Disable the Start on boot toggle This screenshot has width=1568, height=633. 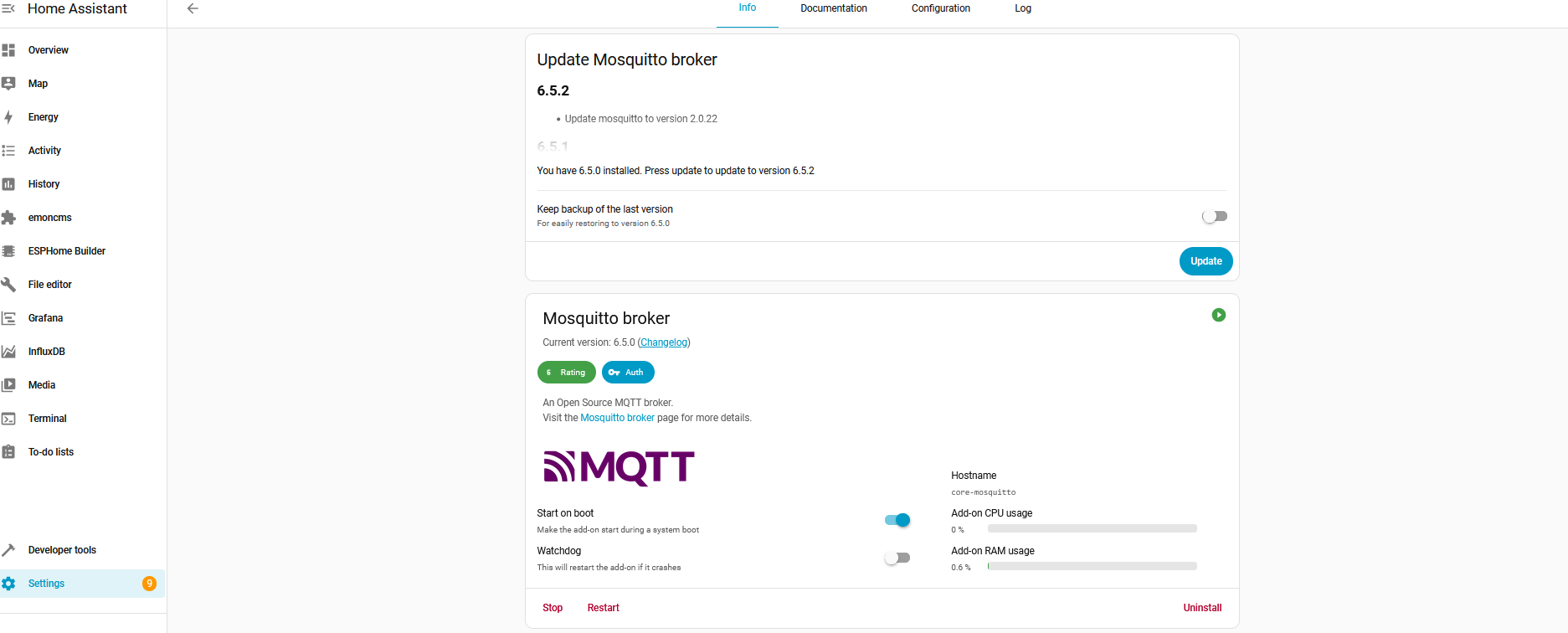pyautogui.click(x=897, y=520)
